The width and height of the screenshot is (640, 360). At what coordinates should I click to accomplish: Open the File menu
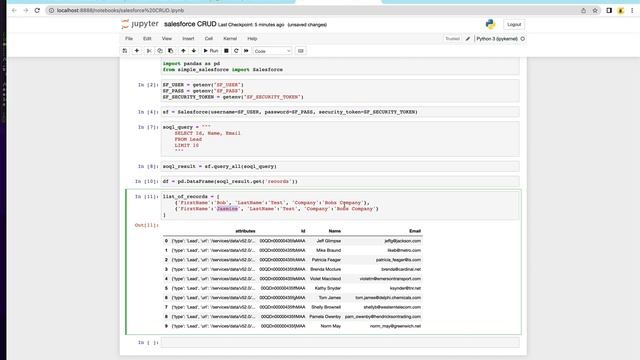[x=129, y=38]
